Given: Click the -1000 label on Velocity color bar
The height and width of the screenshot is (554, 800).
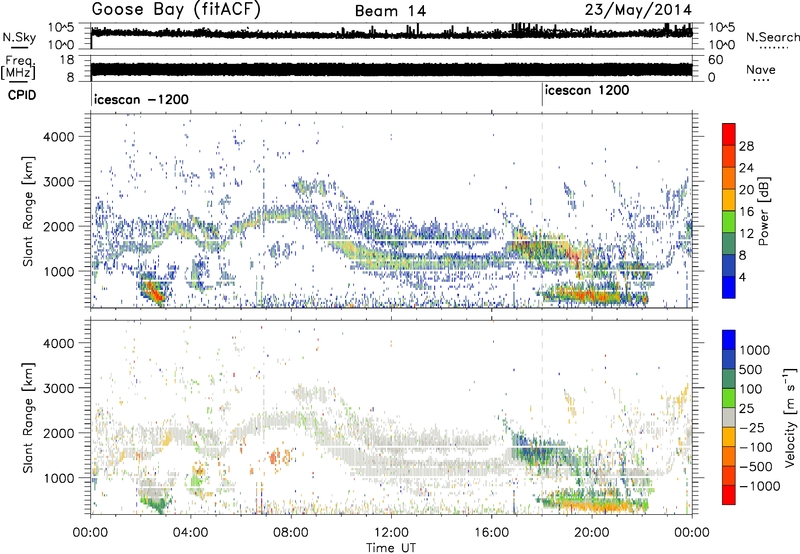Looking at the screenshot, I should click(x=759, y=486).
